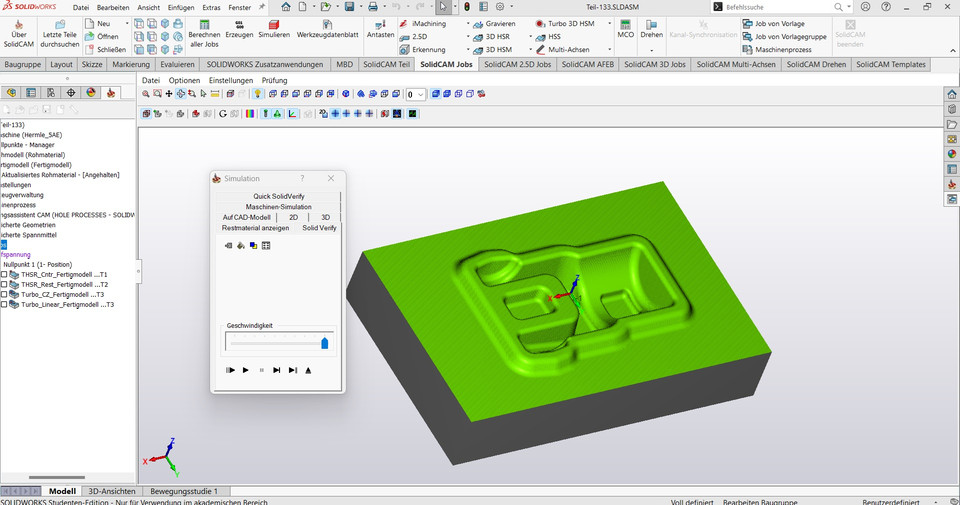Click the Maschinenprozess icon
Viewport: 960px width, 505px height.
pyautogui.click(x=748, y=50)
